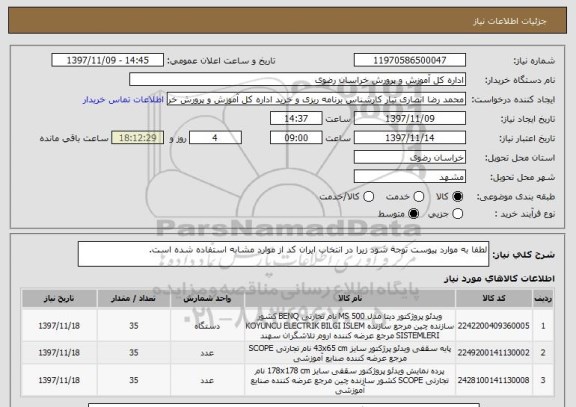
Task: Select the کالا radio button
Action: [457, 197]
